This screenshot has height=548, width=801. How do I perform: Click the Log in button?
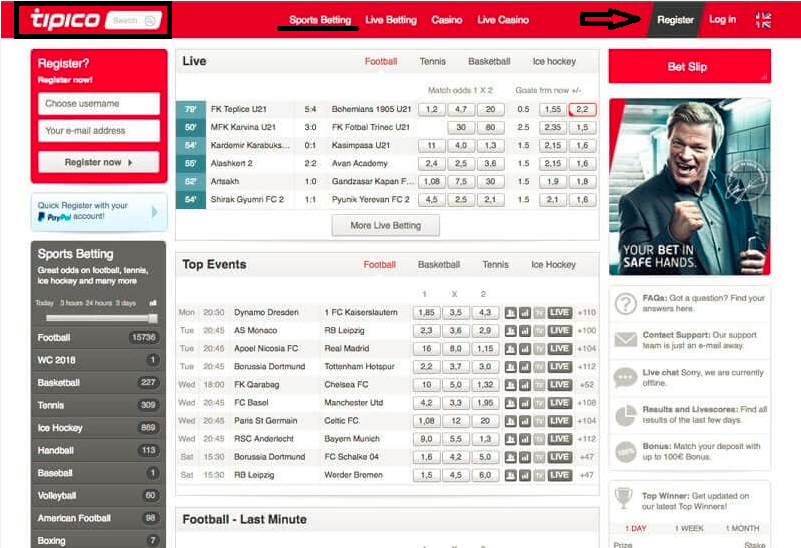click(722, 19)
